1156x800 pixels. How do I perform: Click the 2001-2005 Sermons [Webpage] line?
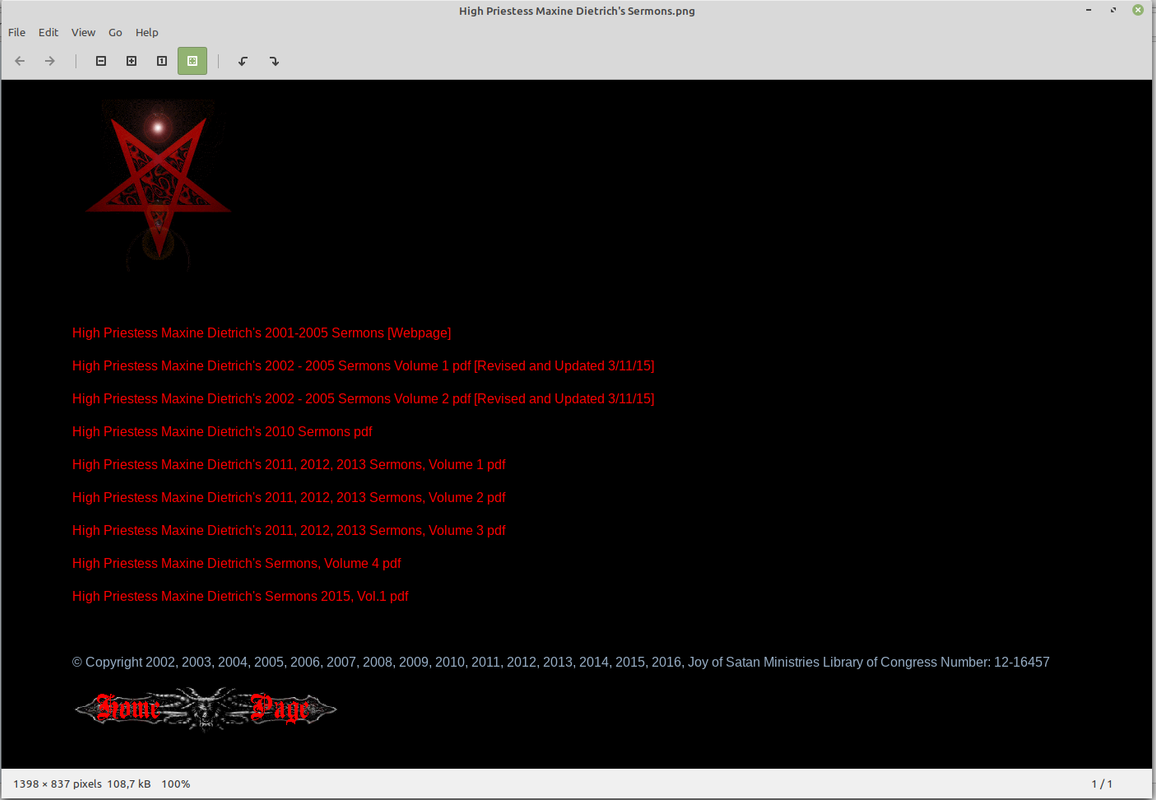(x=262, y=333)
